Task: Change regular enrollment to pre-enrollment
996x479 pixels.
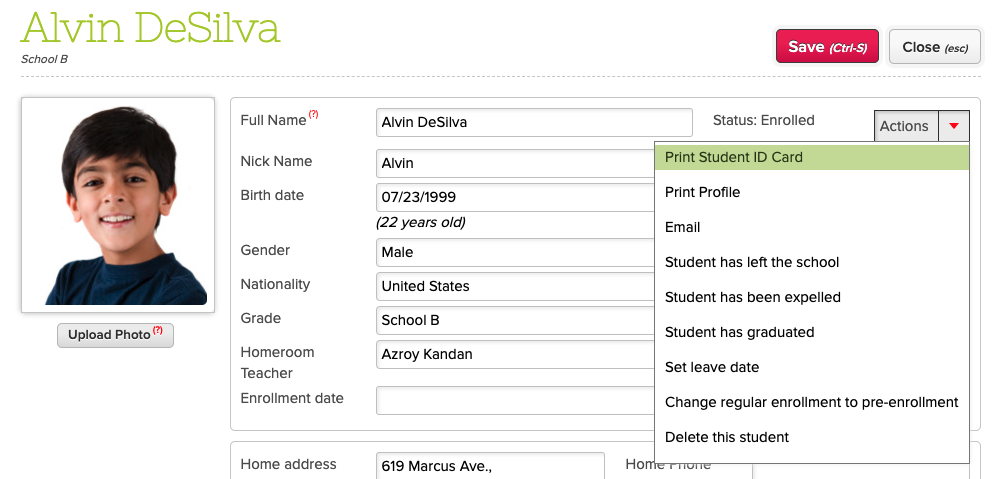Action: pyautogui.click(x=811, y=402)
